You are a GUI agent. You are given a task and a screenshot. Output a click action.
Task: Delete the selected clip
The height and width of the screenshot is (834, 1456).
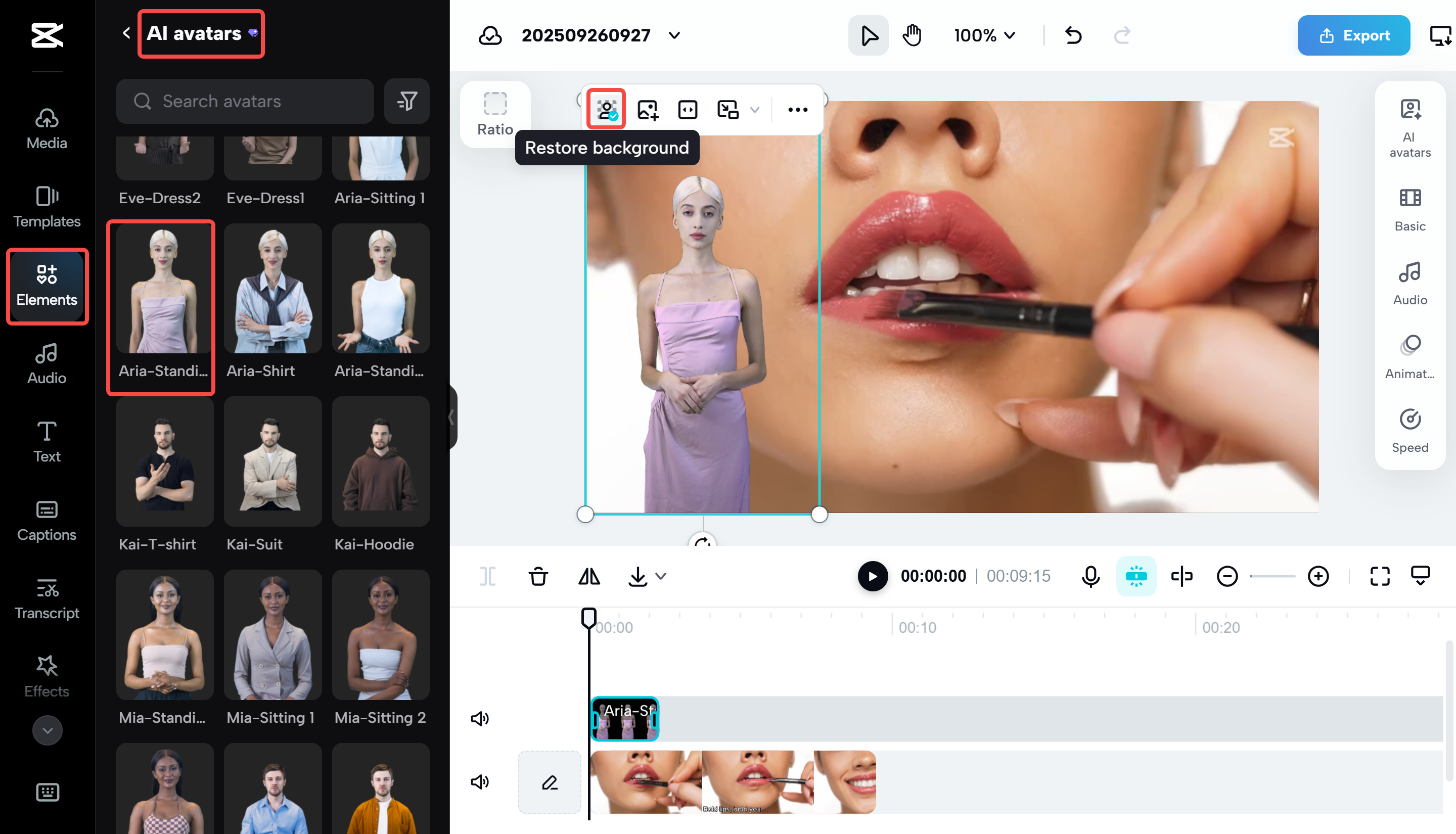tap(538, 576)
